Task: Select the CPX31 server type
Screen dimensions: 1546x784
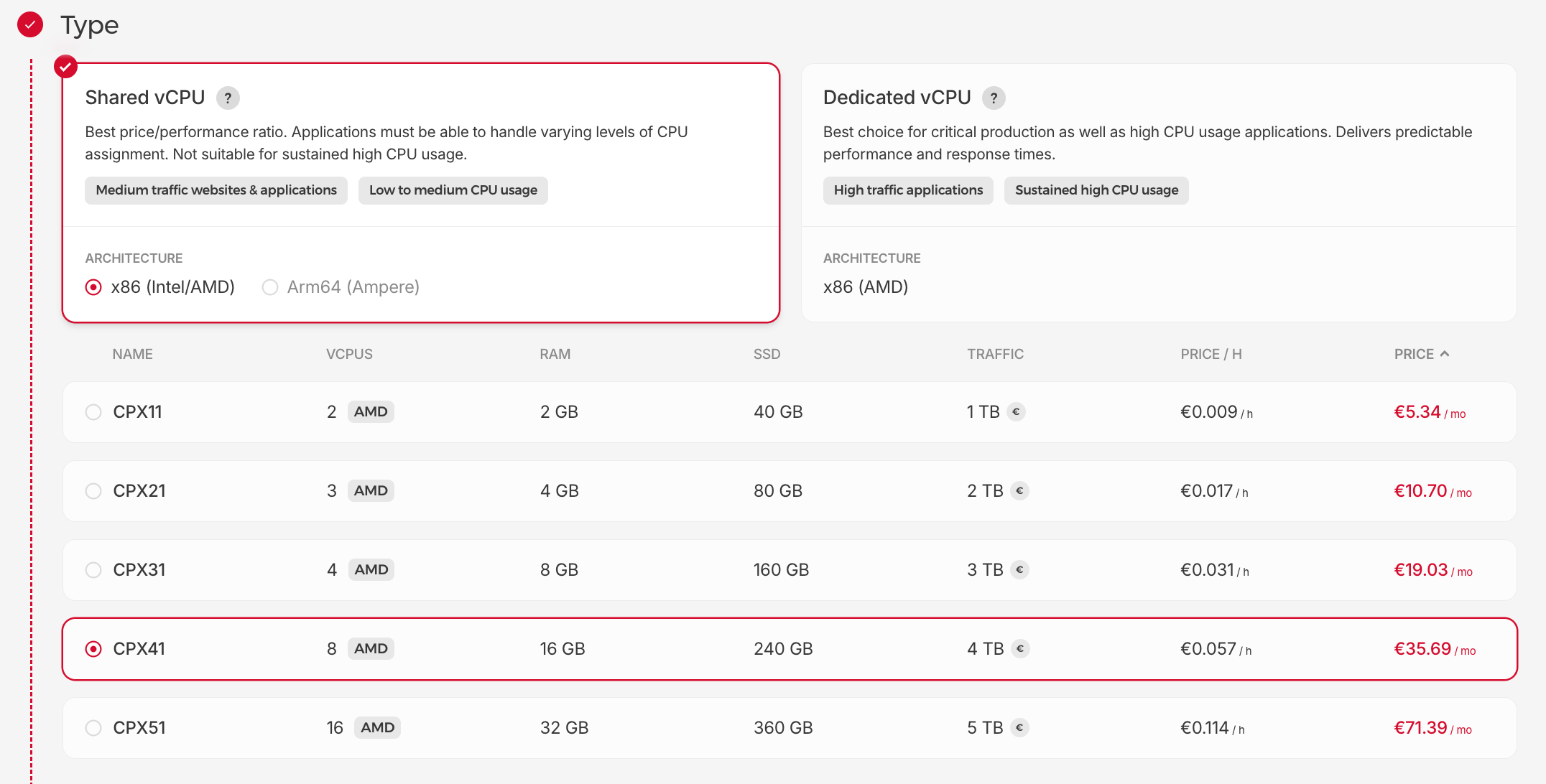Action: click(93, 569)
